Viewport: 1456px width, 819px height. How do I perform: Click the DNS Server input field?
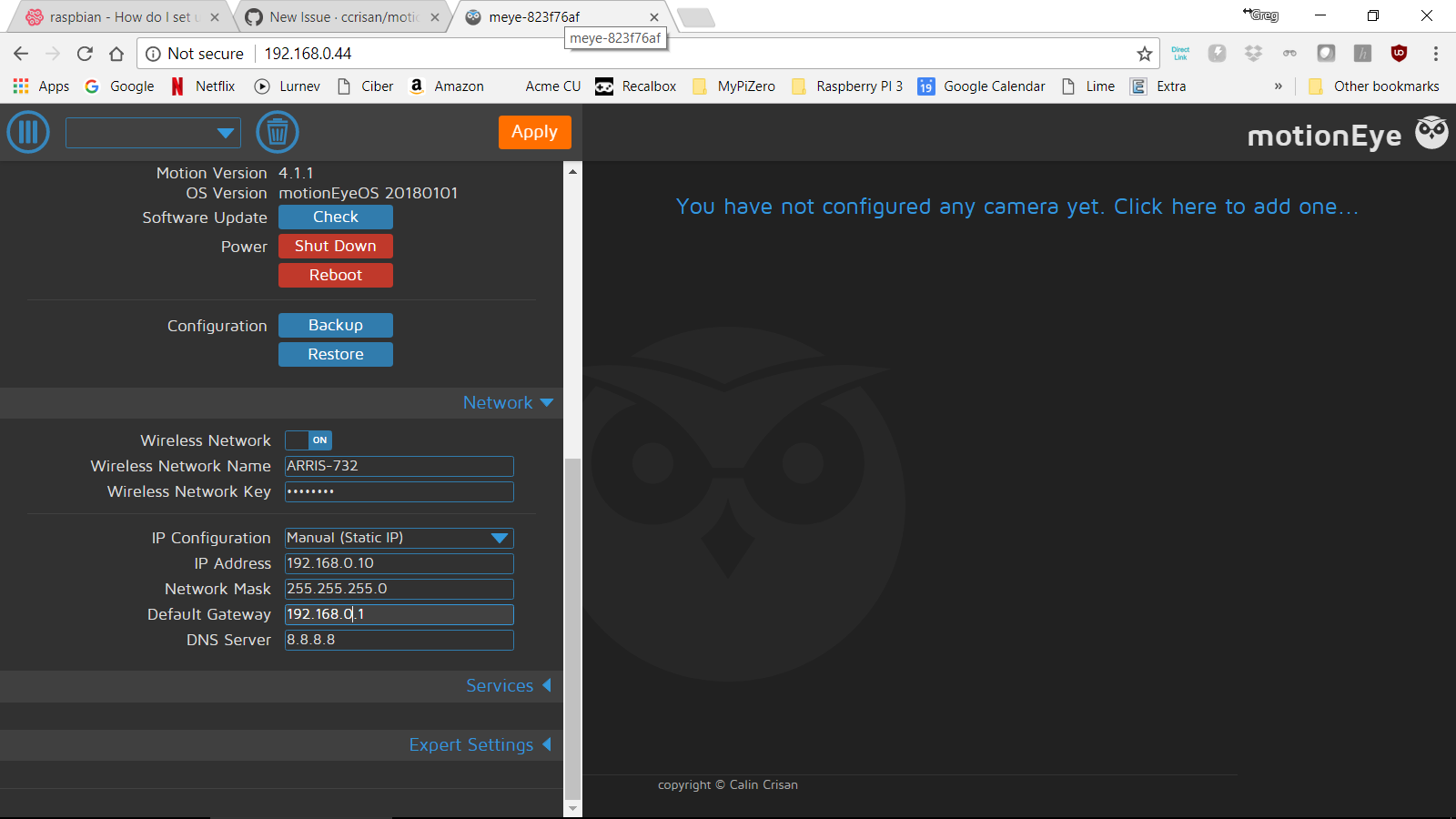(399, 640)
